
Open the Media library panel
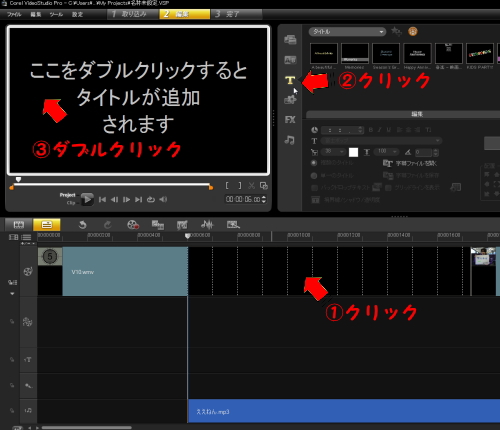(290, 40)
